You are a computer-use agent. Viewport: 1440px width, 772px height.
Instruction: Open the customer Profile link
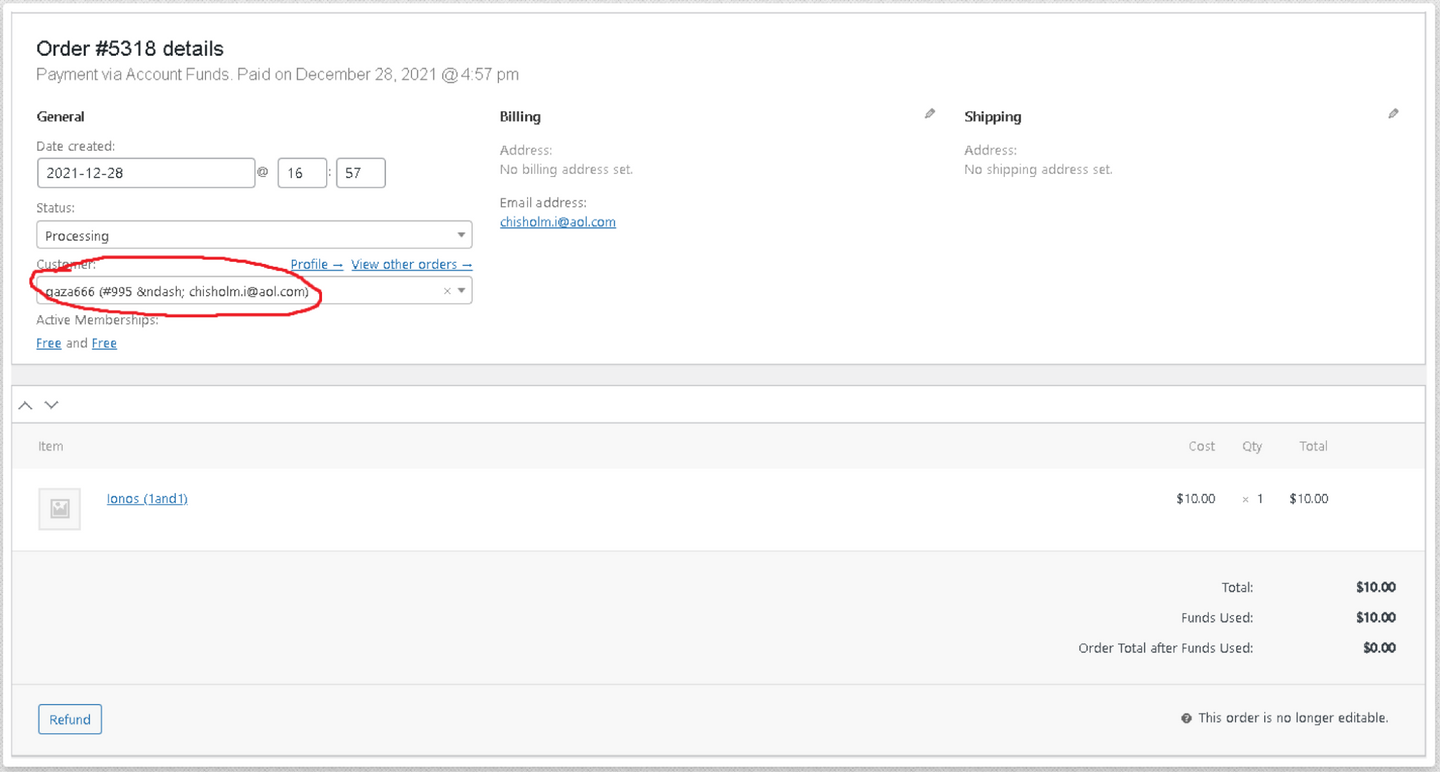(x=316, y=264)
